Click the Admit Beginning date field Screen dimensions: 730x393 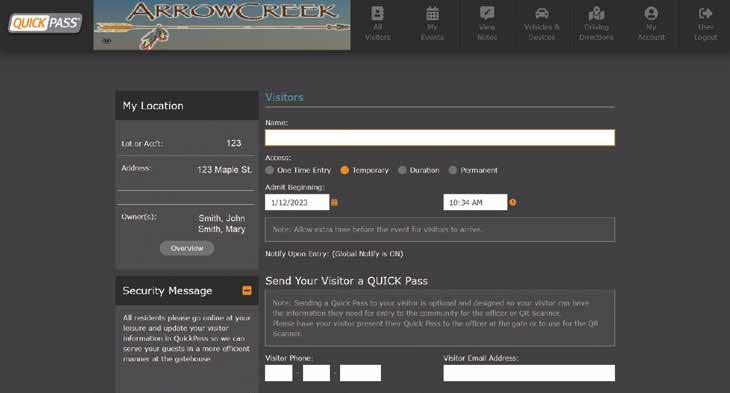pyautogui.click(x=297, y=202)
